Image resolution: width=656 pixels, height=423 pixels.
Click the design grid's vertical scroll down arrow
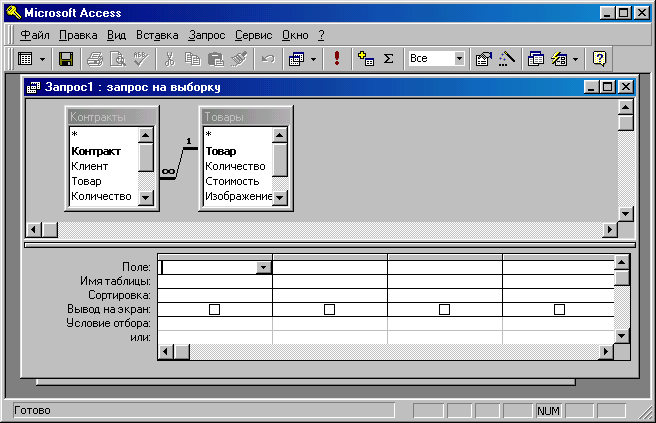(621, 335)
